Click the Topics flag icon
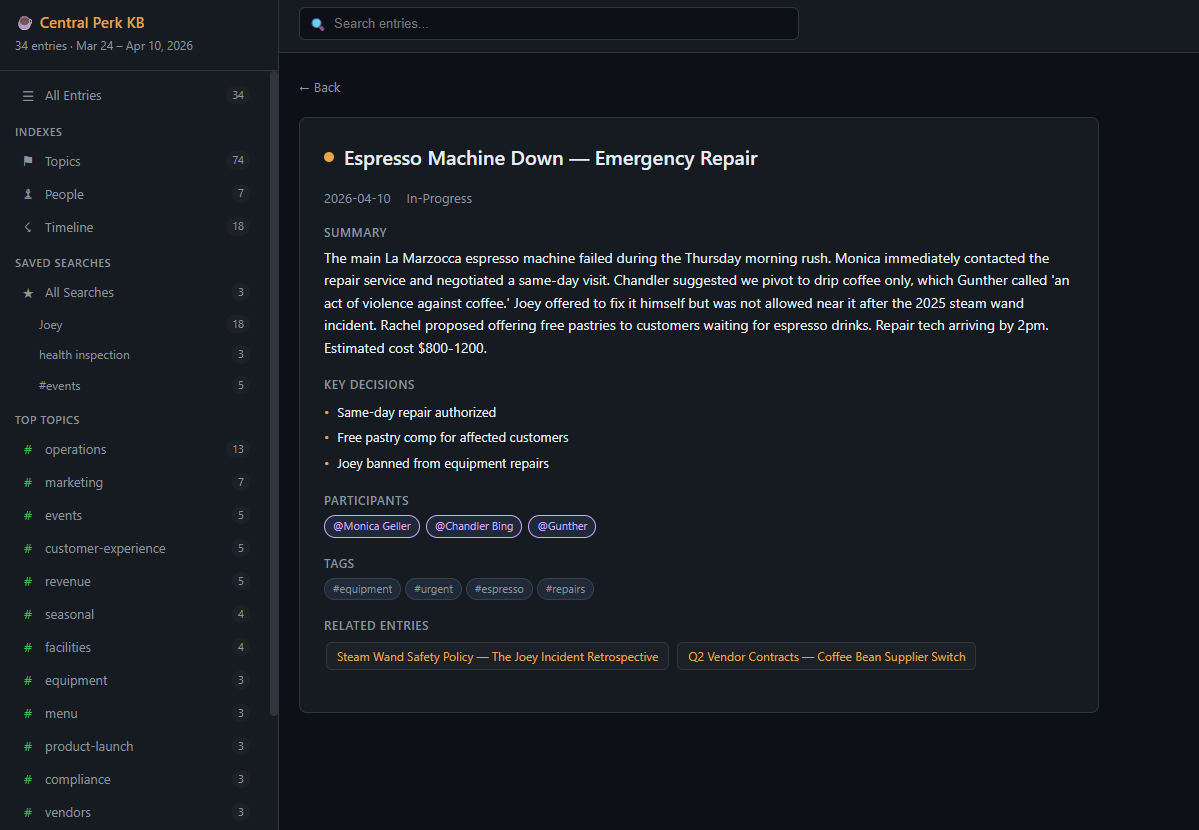1199x830 pixels. (28, 162)
